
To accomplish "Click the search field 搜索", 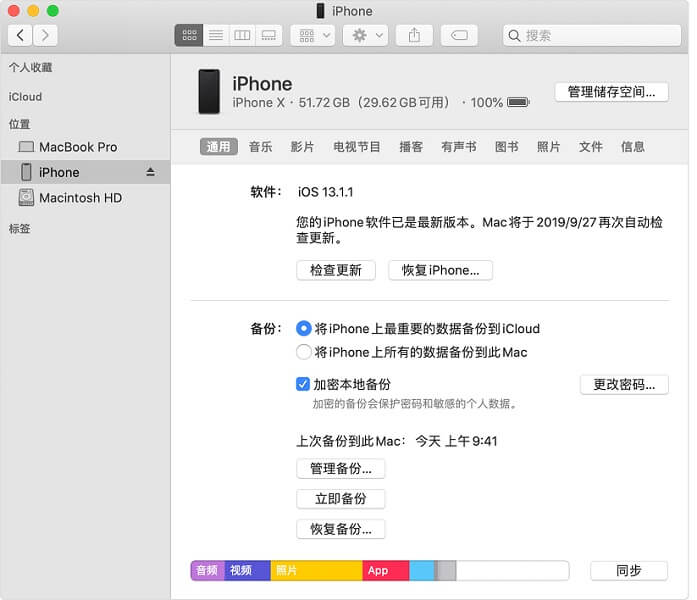I will (592, 36).
